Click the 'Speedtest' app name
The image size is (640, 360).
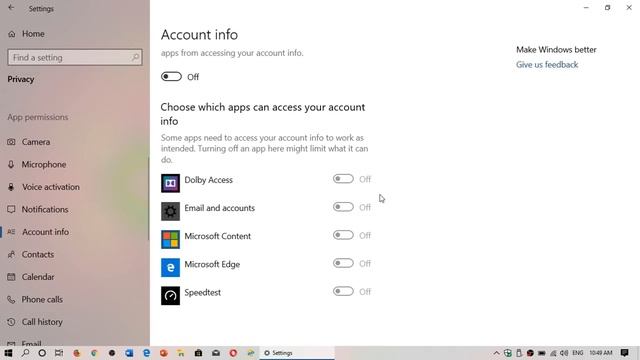click(x=203, y=293)
